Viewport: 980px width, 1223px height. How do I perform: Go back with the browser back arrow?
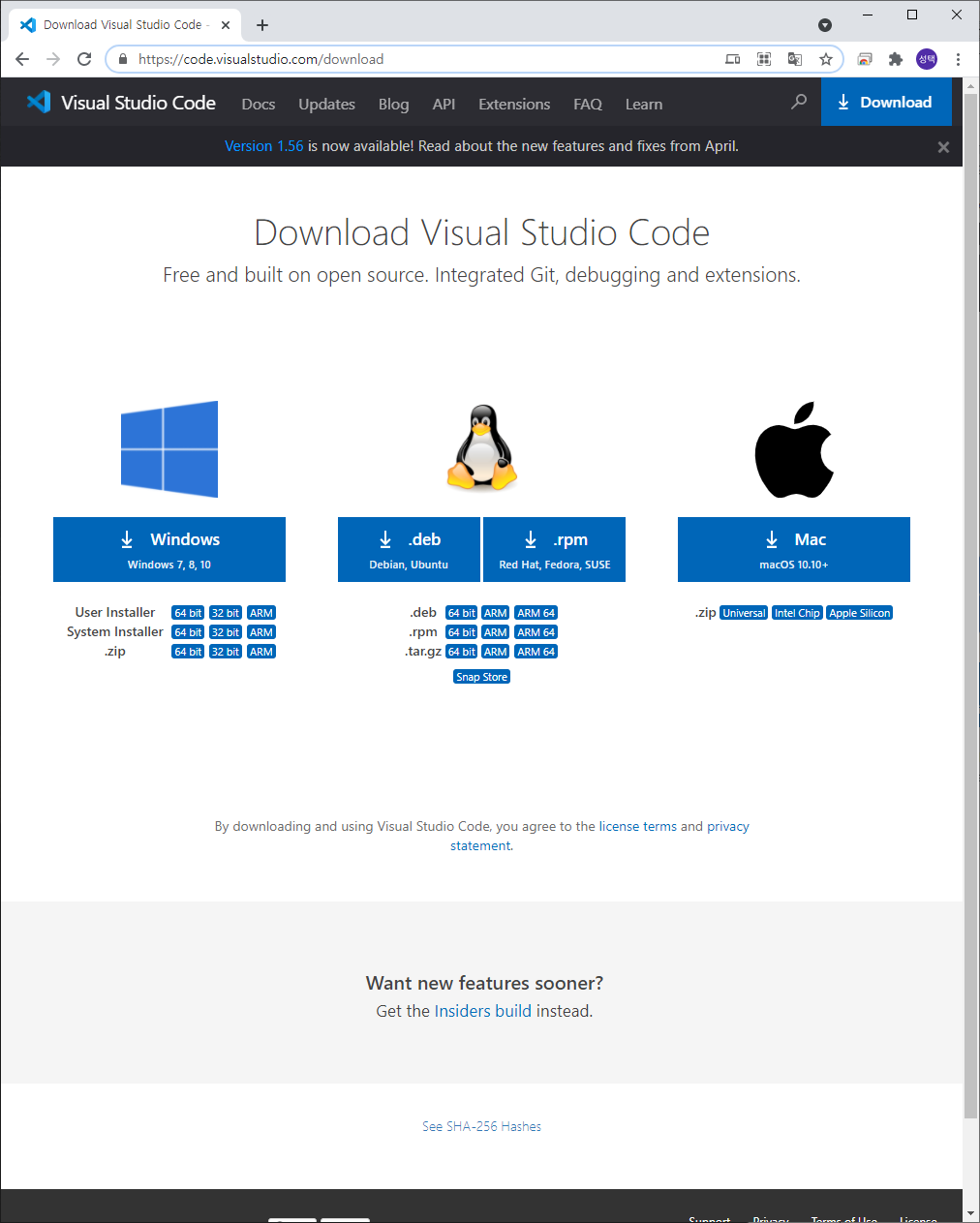tap(22, 59)
